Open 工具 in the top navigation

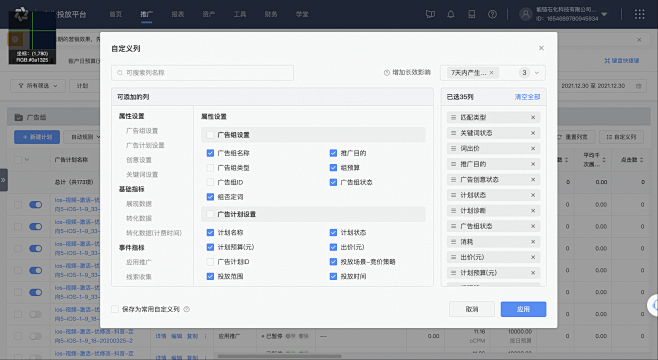coord(240,14)
